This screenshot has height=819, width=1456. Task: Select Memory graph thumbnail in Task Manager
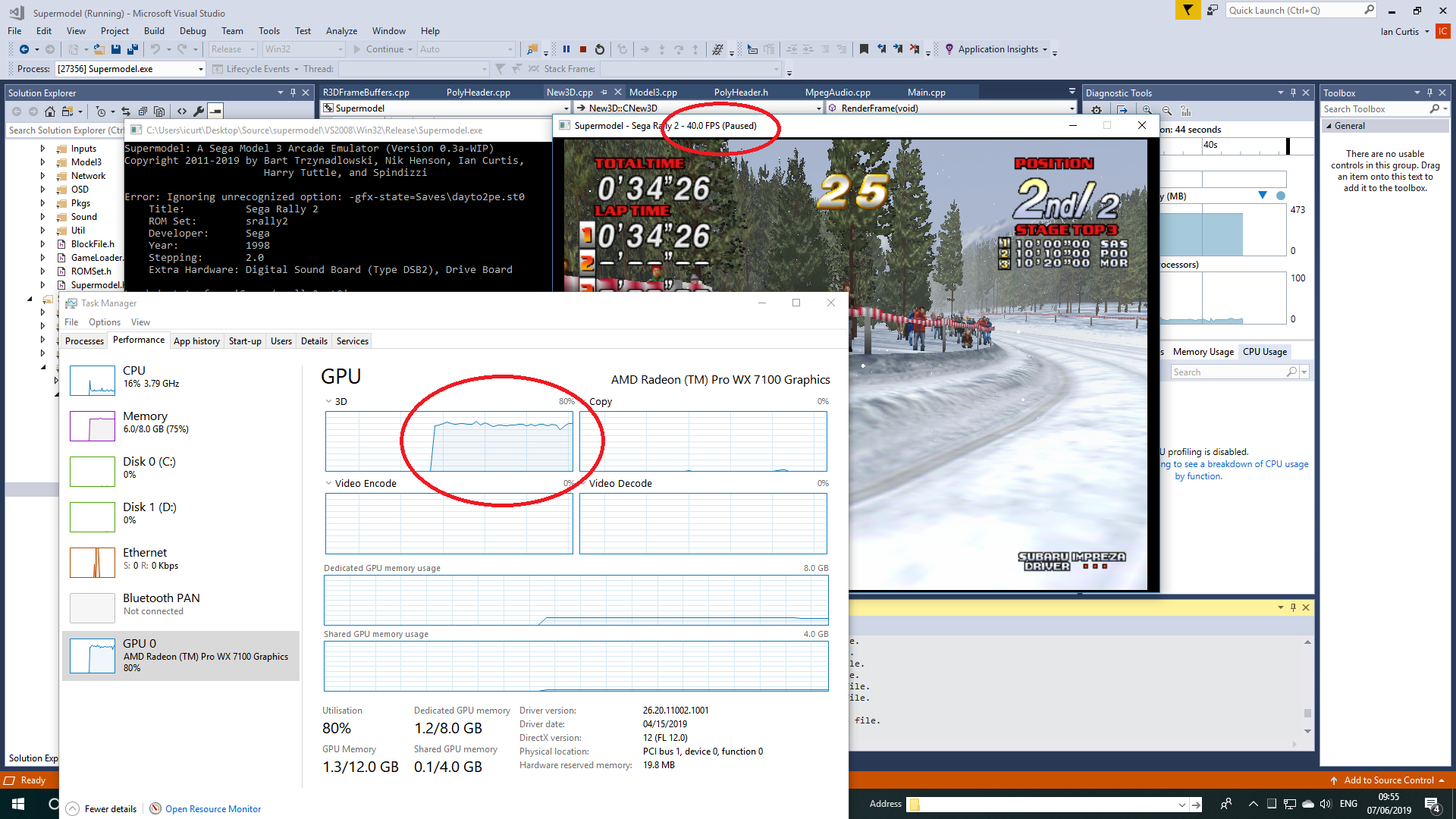click(x=93, y=426)
